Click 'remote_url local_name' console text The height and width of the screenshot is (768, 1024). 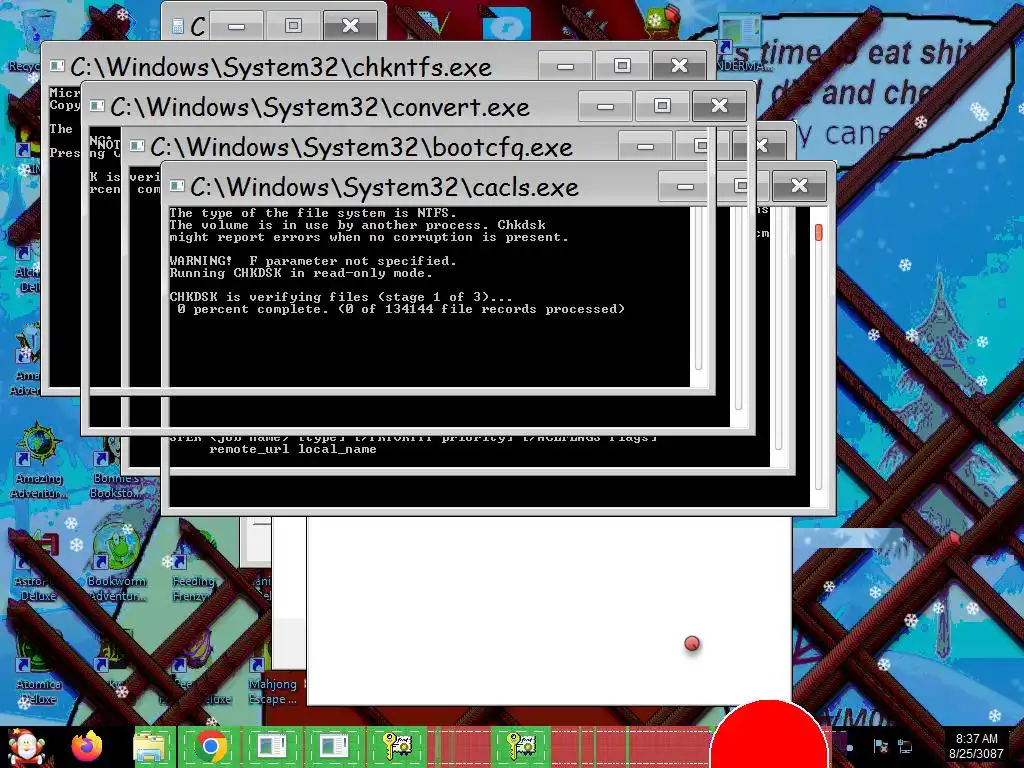293,449
